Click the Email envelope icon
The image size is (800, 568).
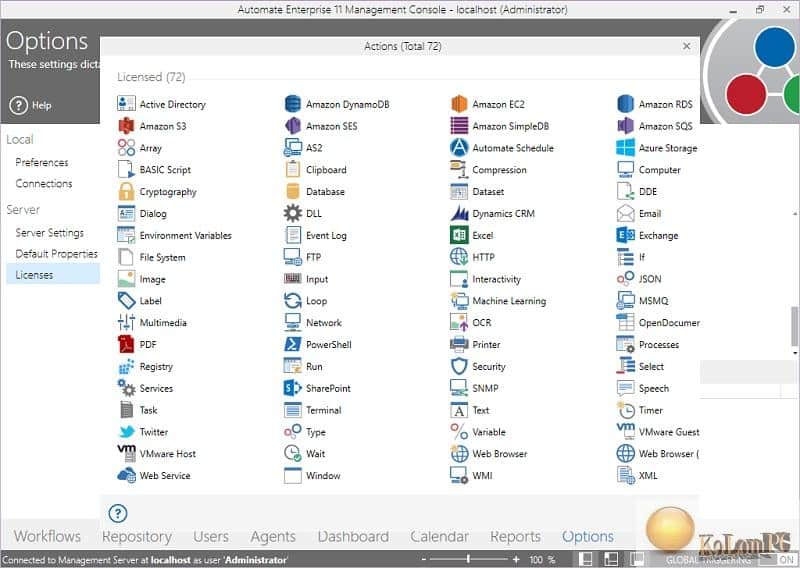(x=626, y=213)
